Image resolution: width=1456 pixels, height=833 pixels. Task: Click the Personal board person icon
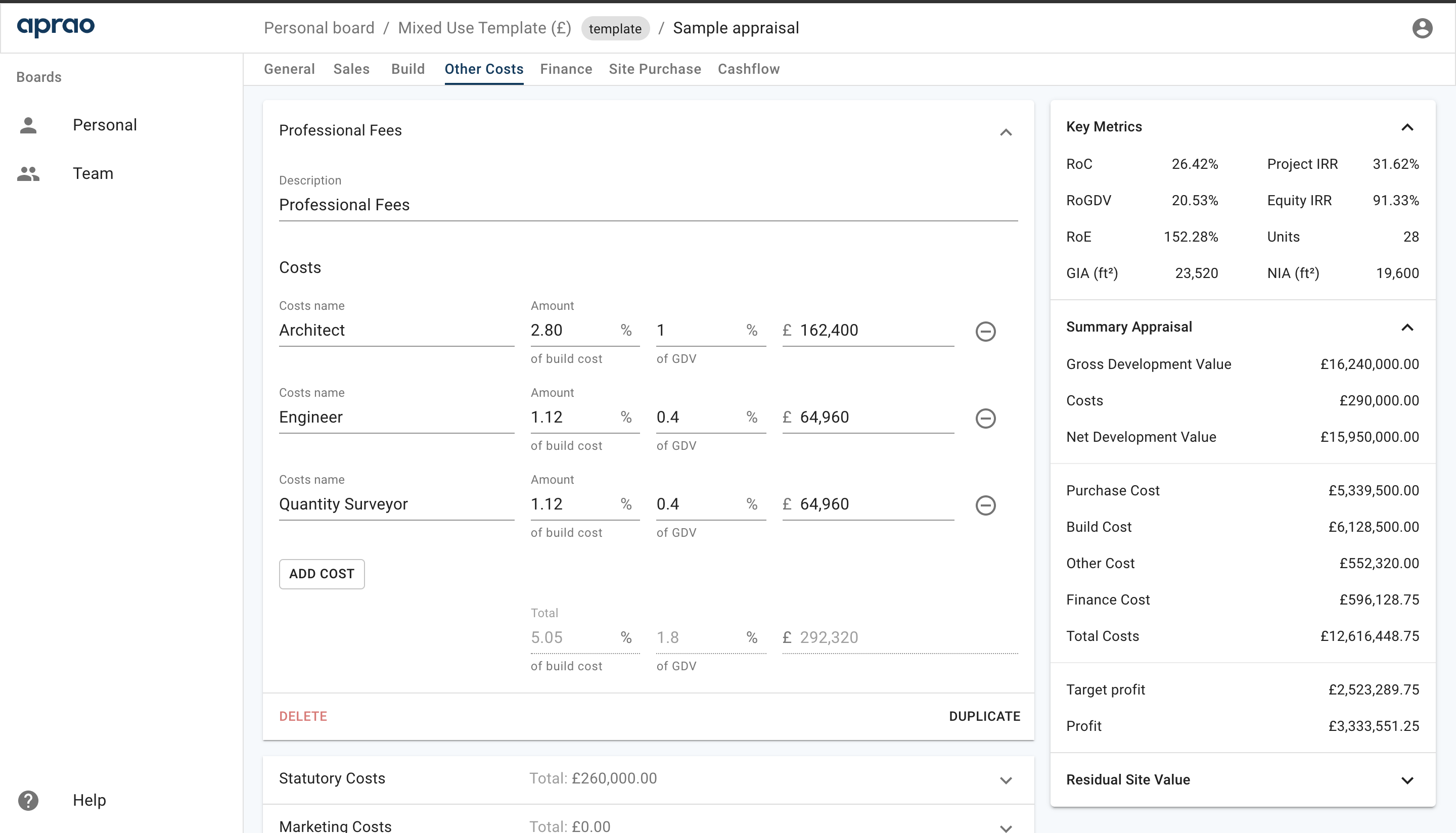point(28,125)
